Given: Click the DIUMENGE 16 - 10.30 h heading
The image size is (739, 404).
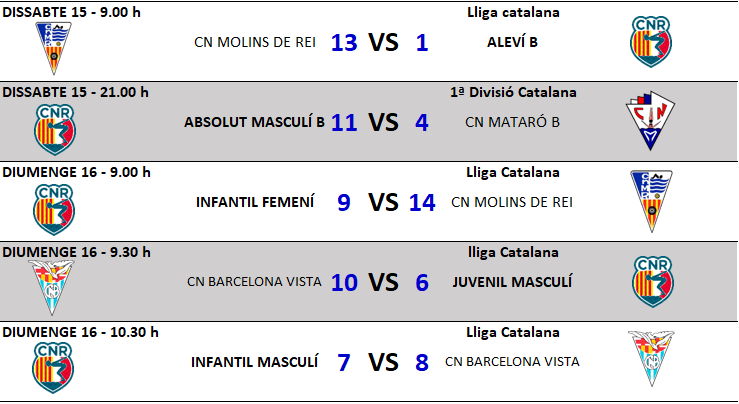Looking at the screenshot, I should click(x=80, y=332).
